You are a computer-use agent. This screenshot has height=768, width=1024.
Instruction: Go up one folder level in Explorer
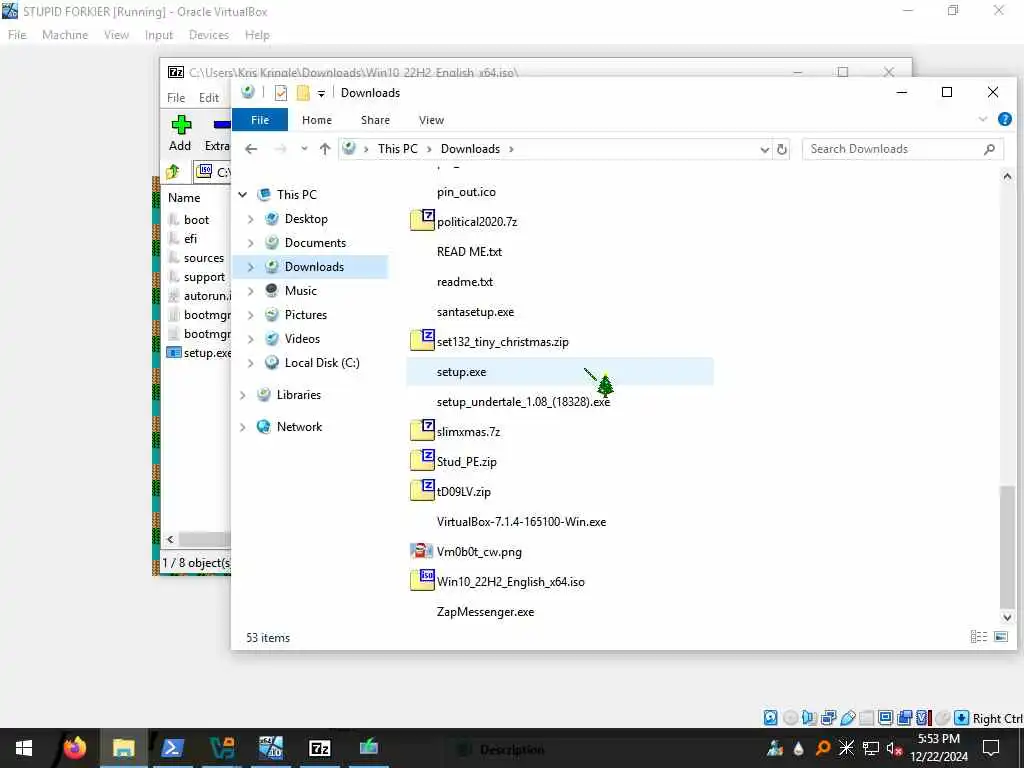[x=325, y=149]
